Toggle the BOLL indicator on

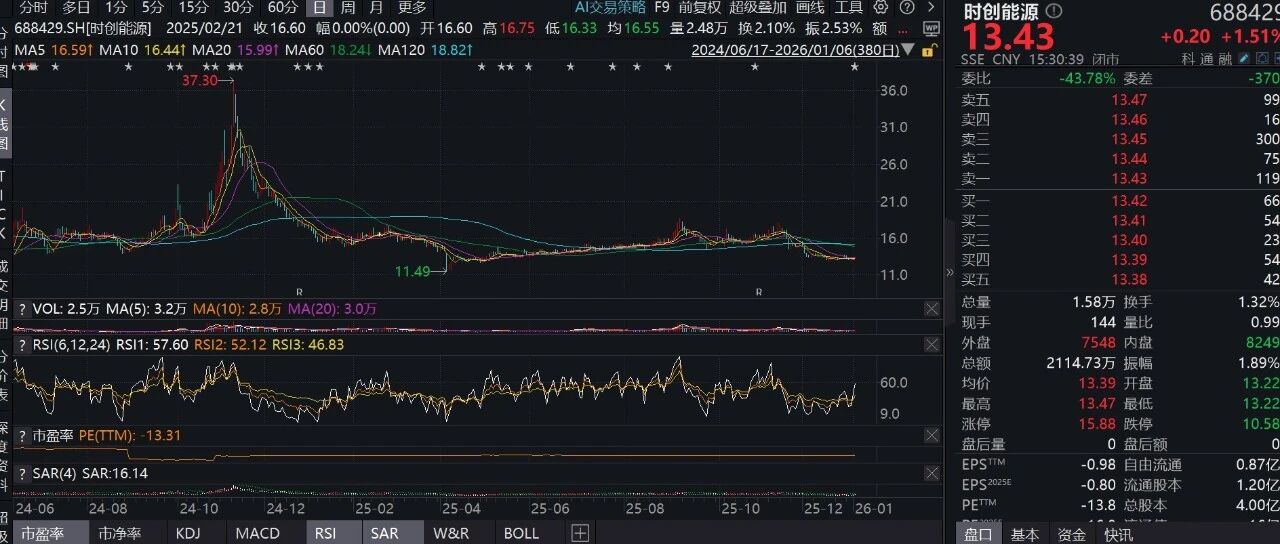[521, 533]
